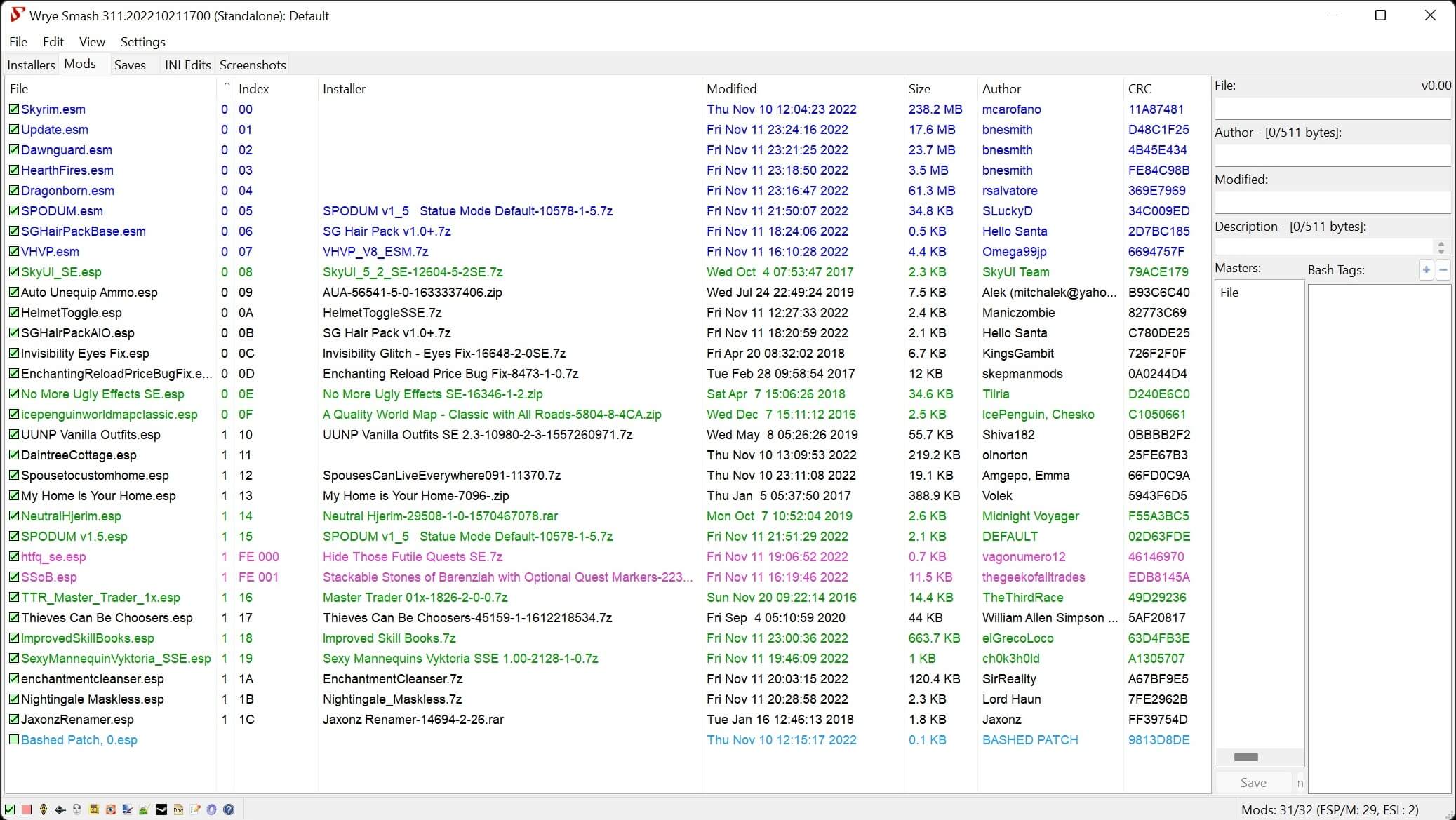Viewport: 1456px width, 820px height.
Task: Click the blue monitor with pen icon
Action: point(128,809)
